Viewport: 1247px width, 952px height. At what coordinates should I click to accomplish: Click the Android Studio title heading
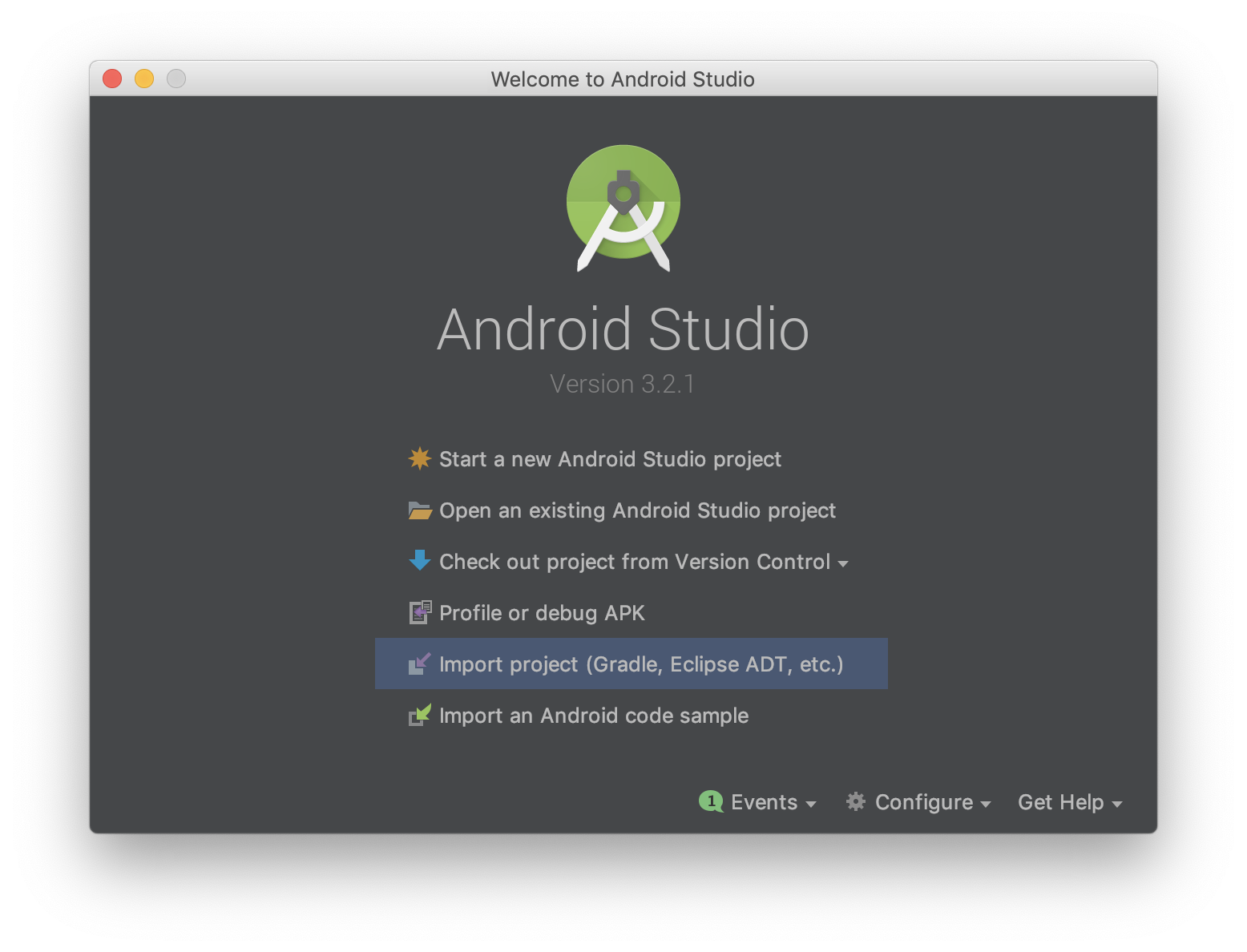pyautogui.click(x=623, y=329)
